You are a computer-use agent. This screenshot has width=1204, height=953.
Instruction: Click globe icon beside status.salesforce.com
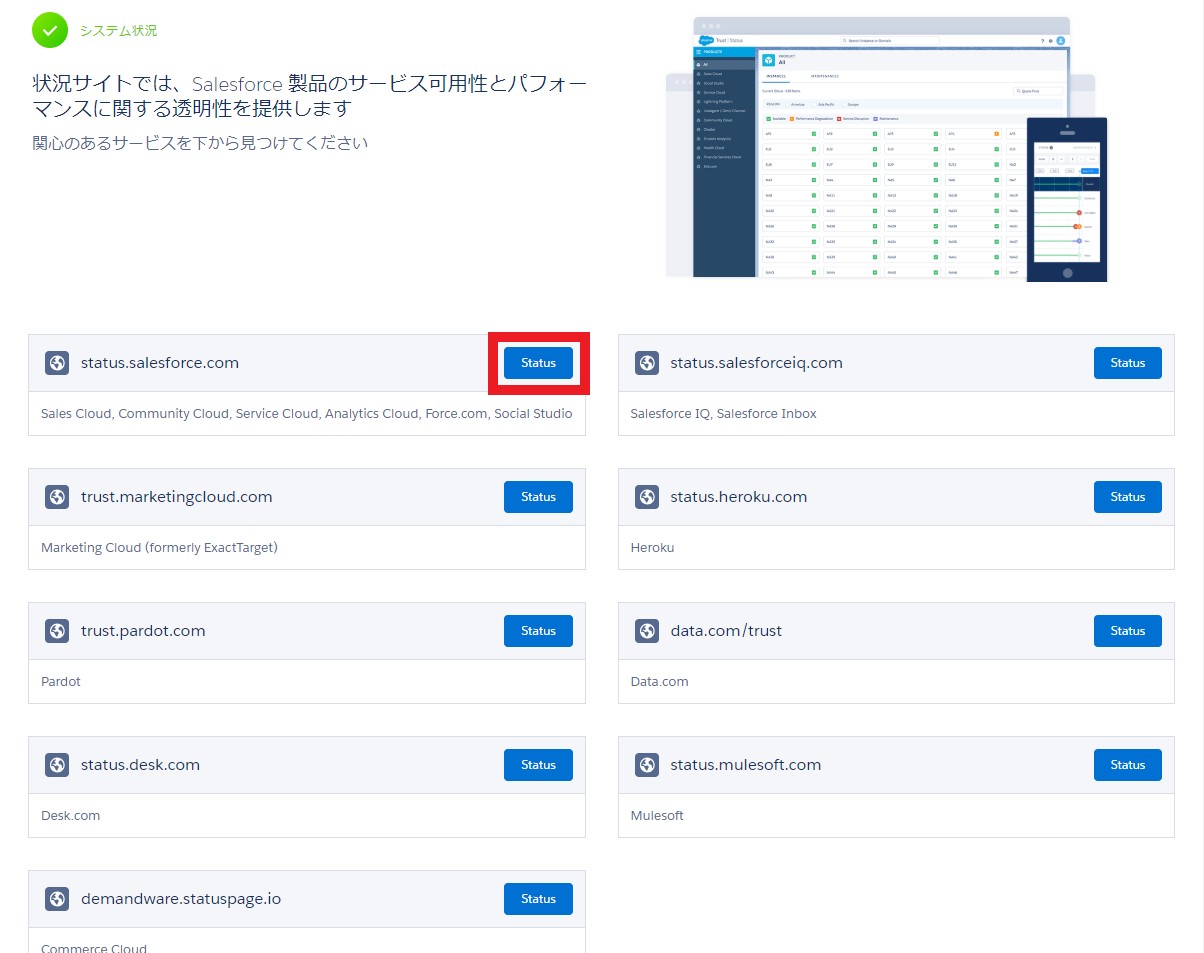coord(57,363)
